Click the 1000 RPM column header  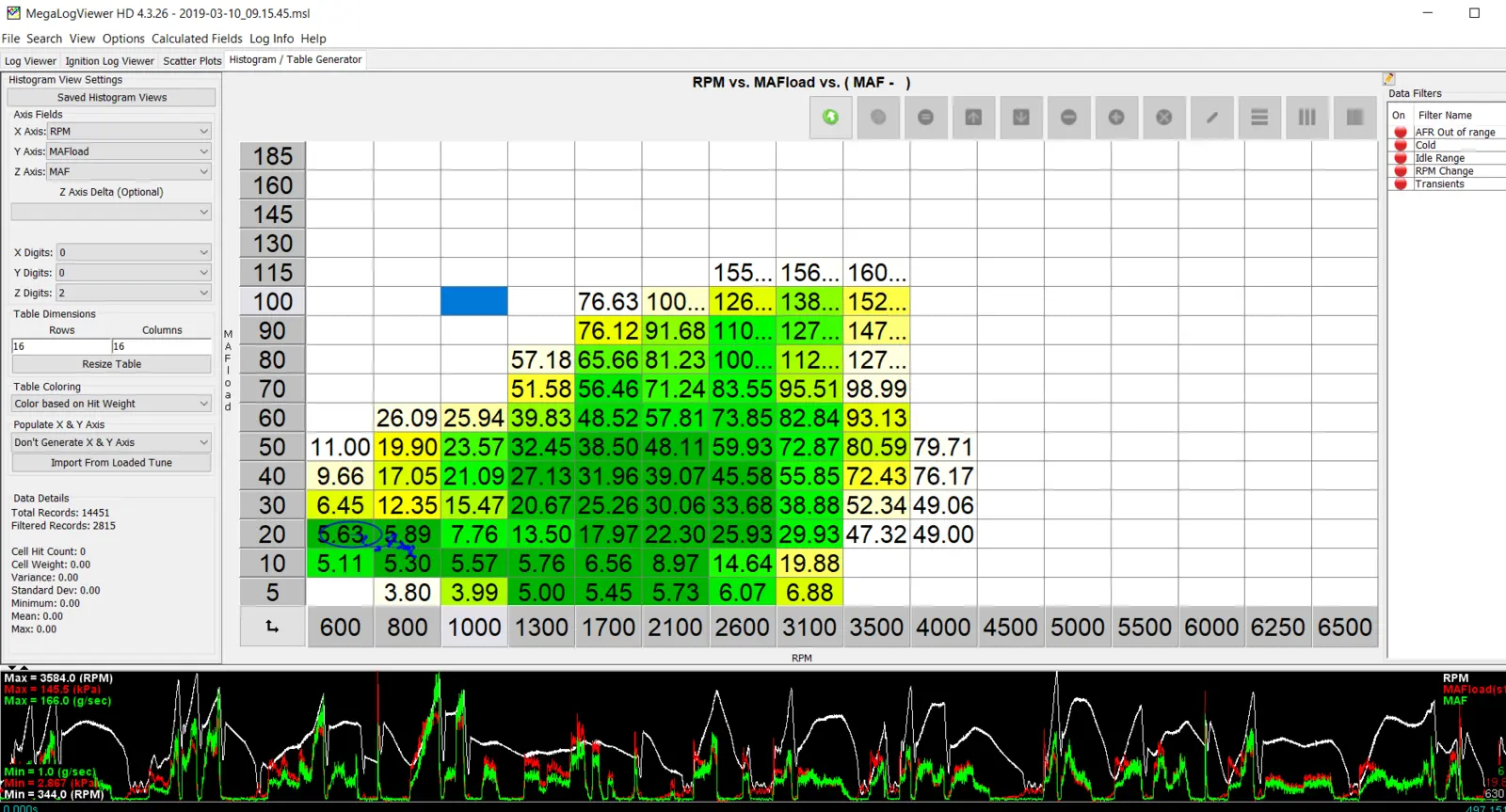(474, 627)
